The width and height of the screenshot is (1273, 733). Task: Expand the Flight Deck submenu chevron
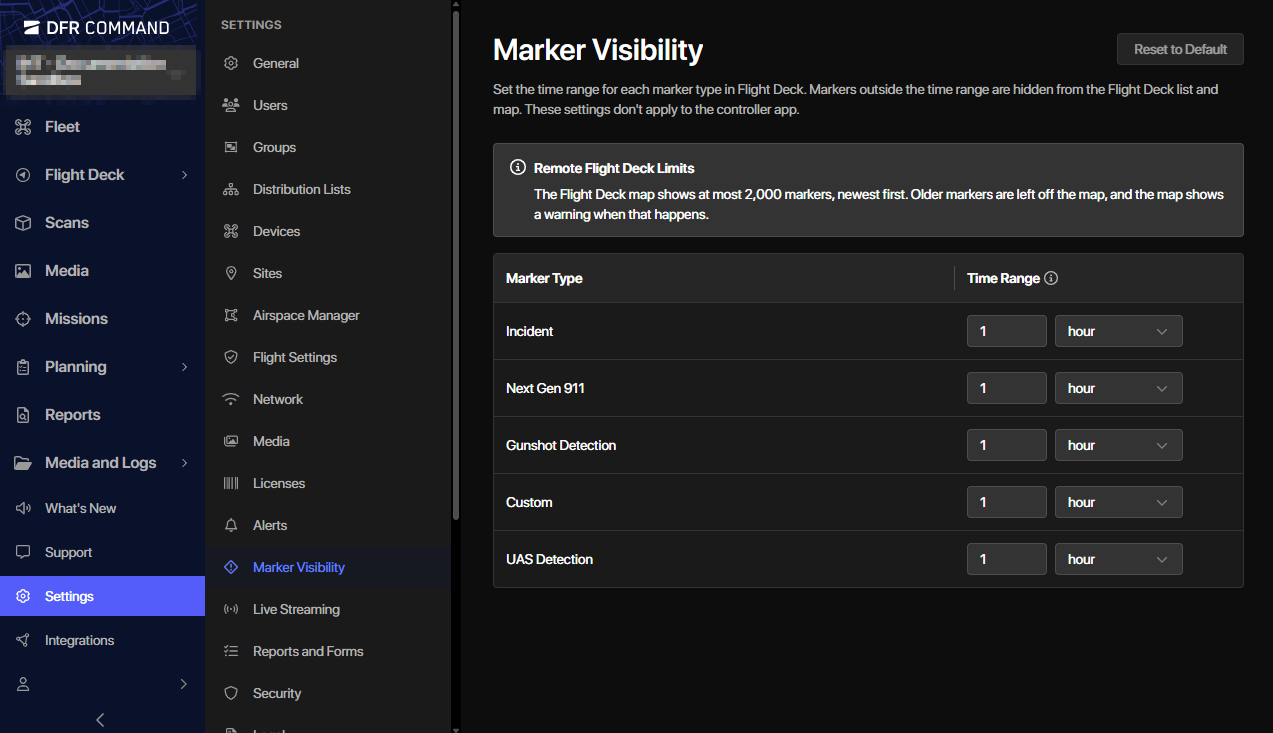184,175
